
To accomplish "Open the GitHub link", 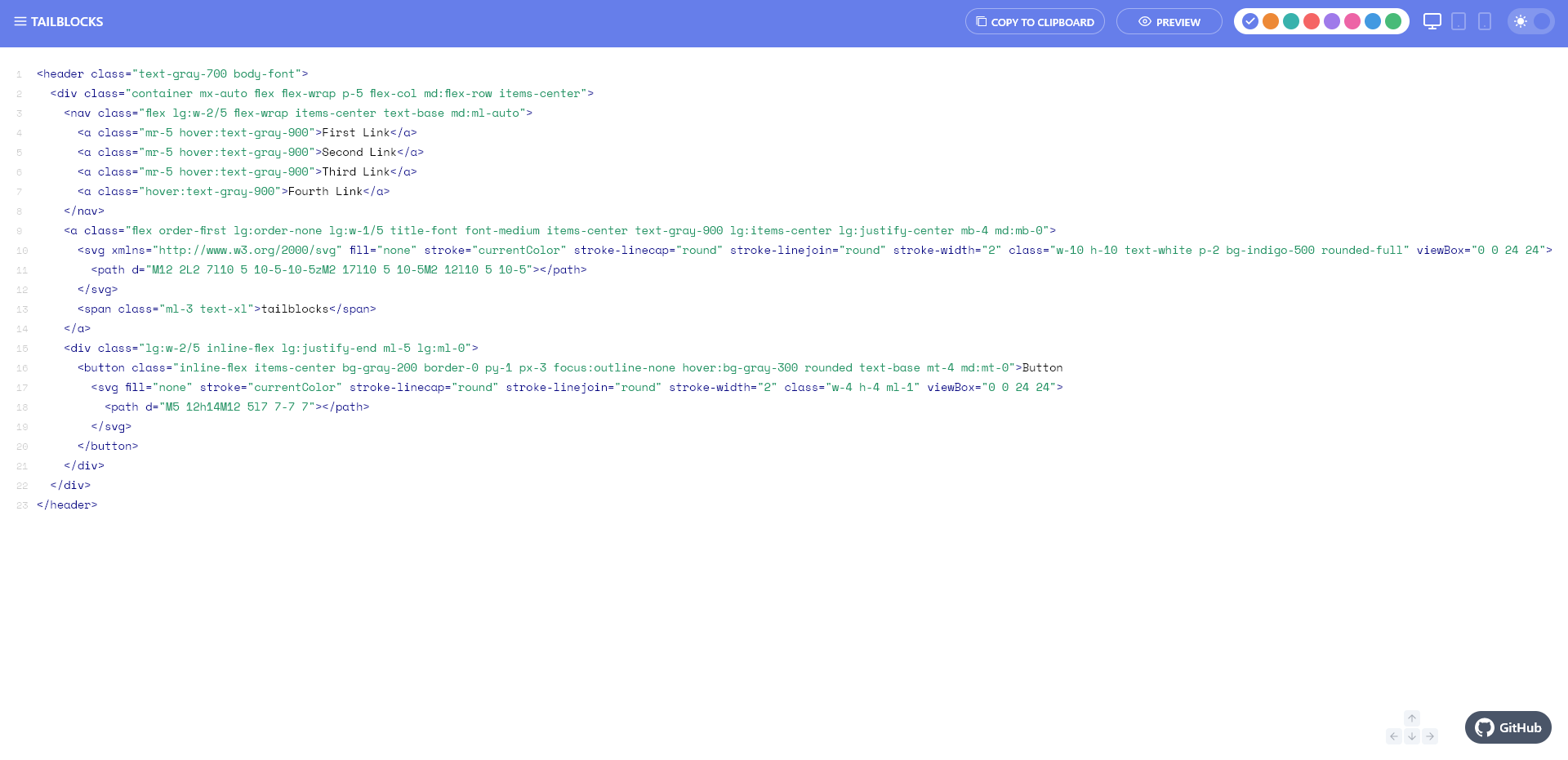I will (1508, 727).
